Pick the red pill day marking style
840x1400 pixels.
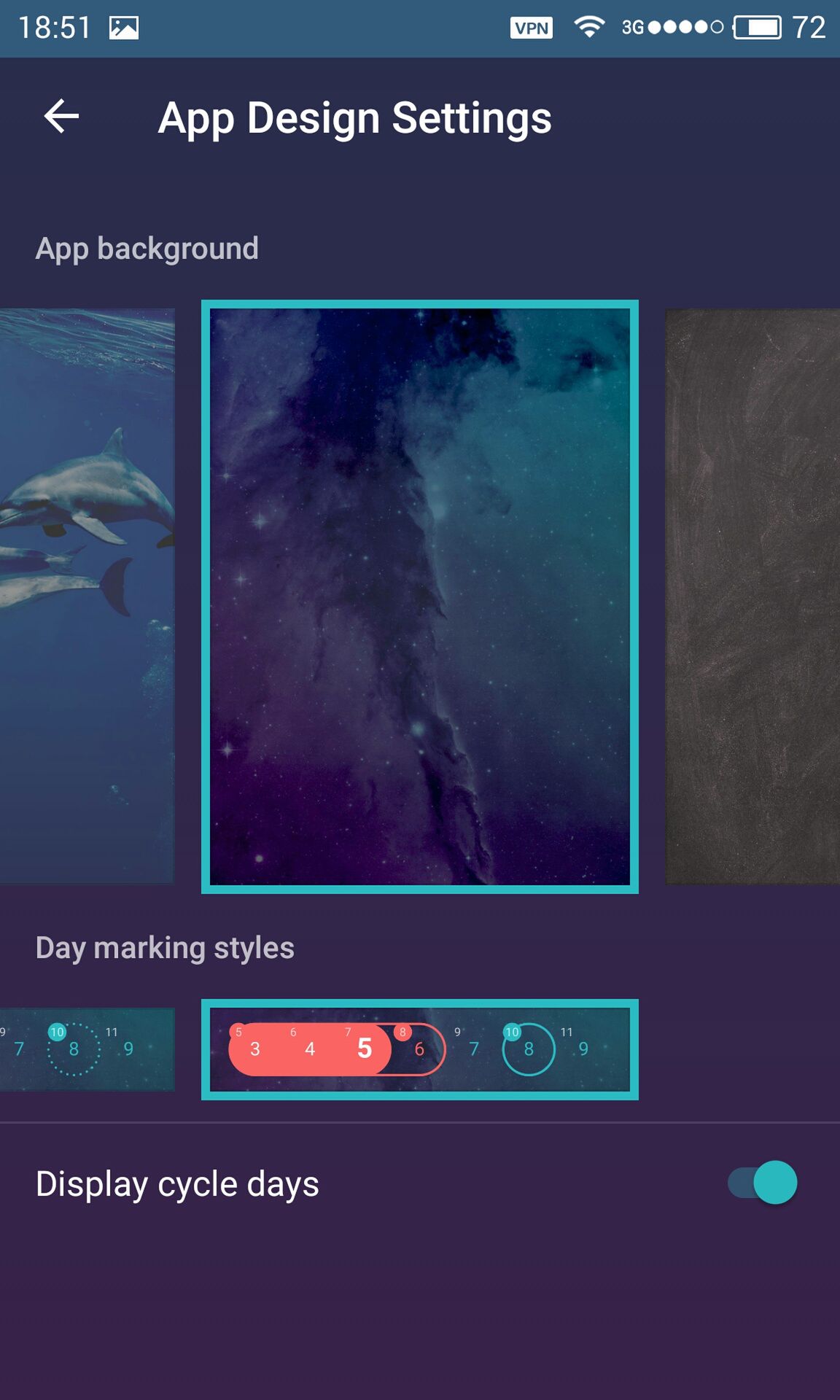[x=420, y=1049]
